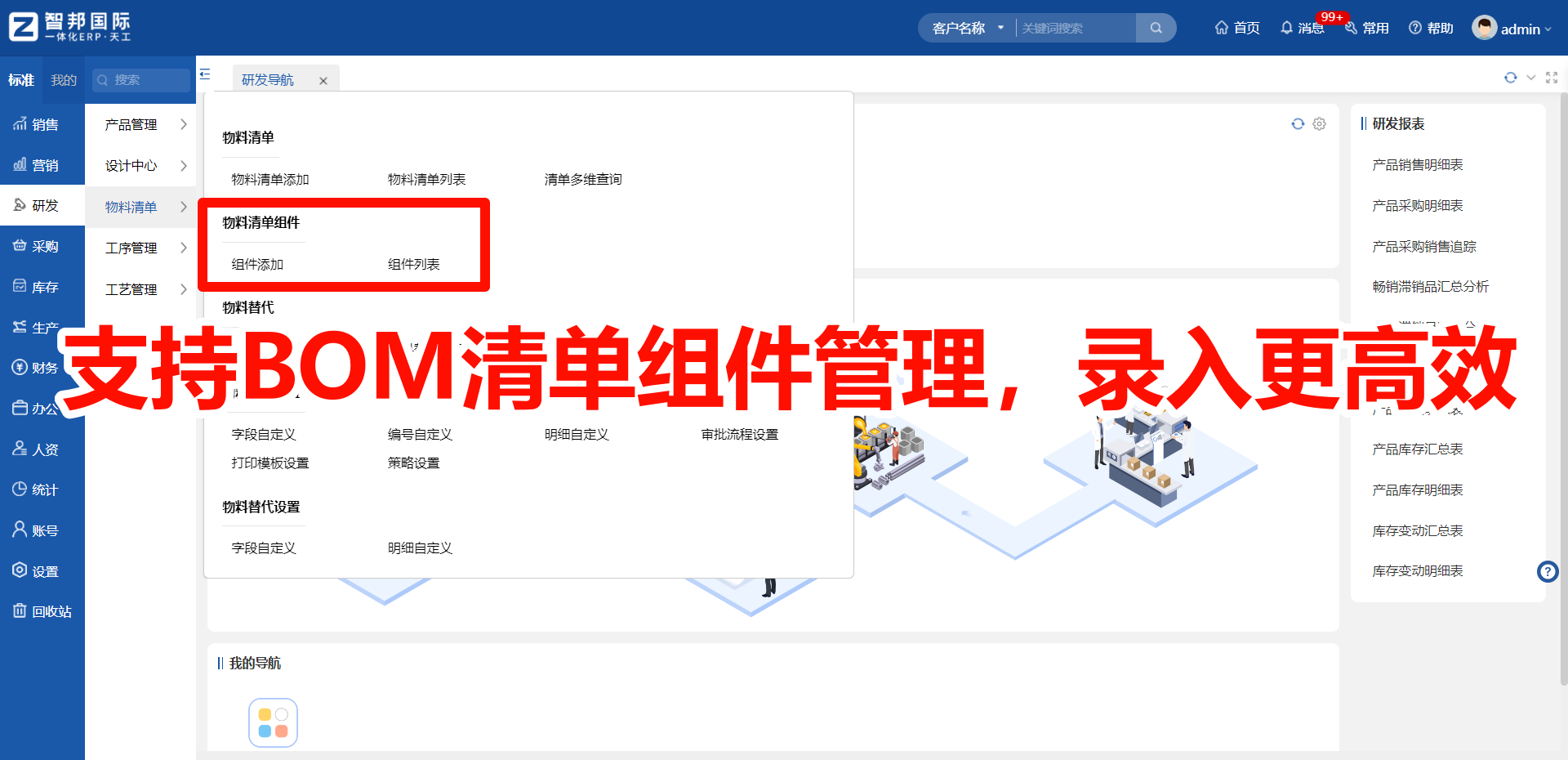Select the 研发 module in sidebar

(42, 204)
